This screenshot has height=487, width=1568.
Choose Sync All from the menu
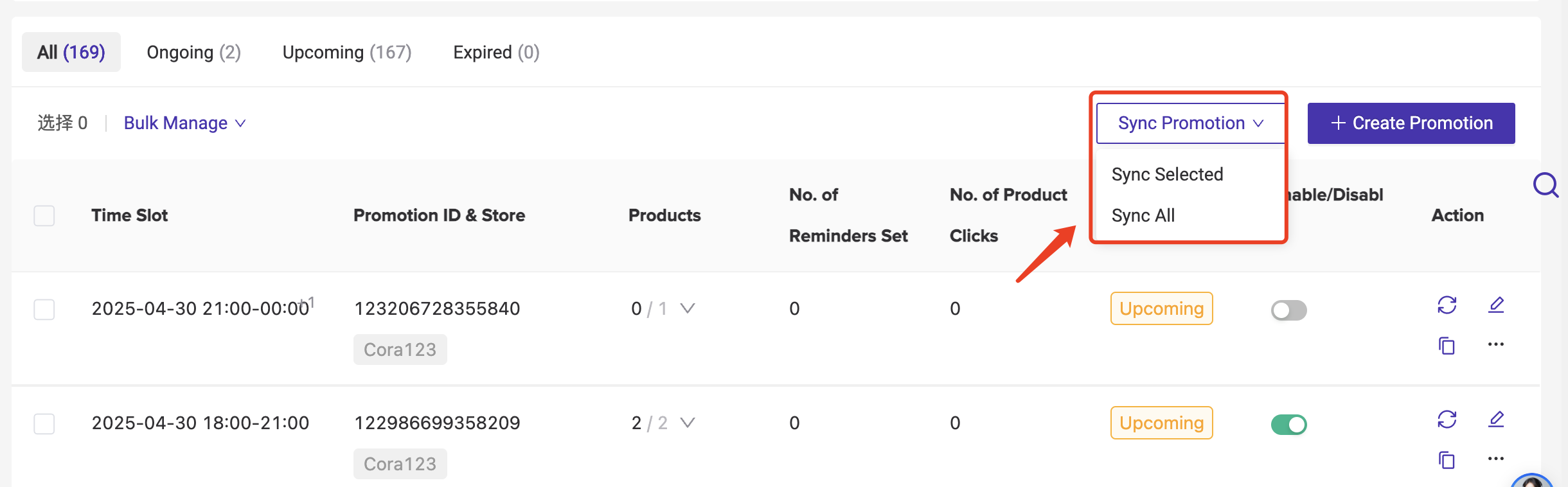click(1143, 215)
